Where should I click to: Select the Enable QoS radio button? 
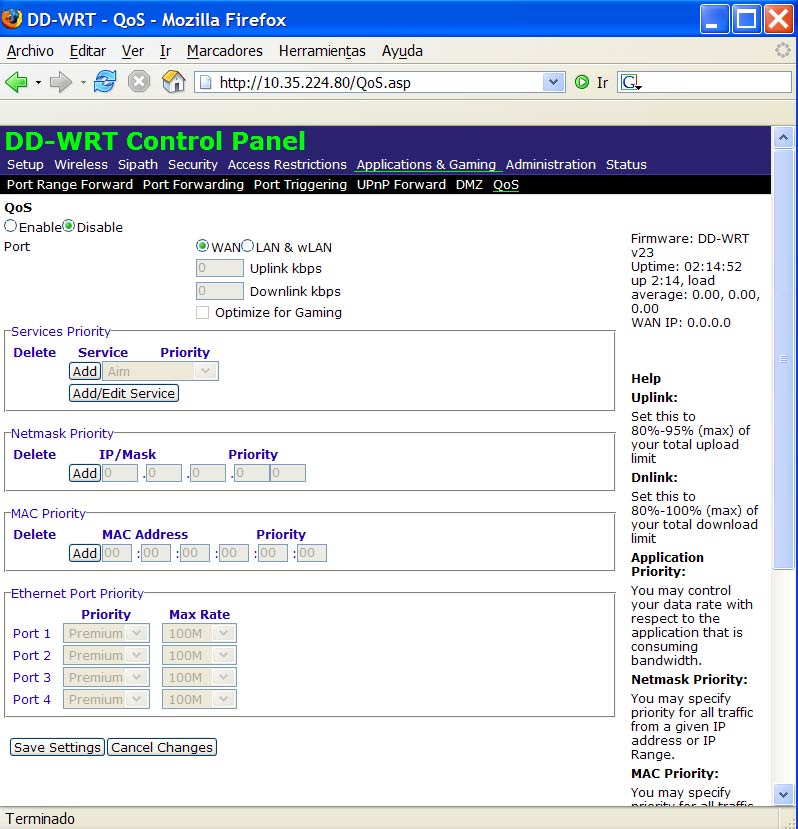point(11,227)
